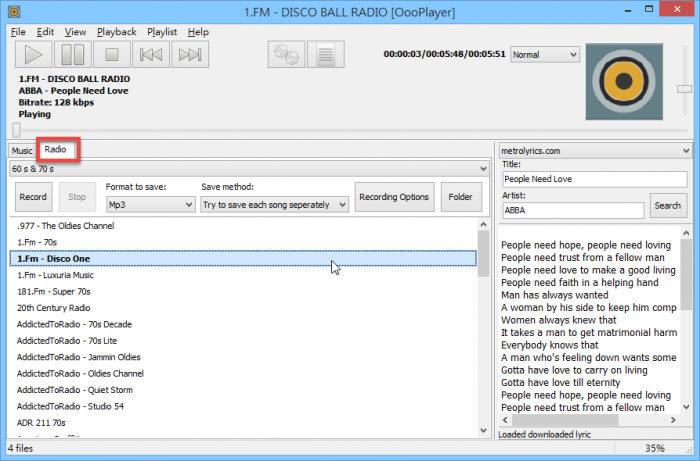This screenshot has width=700, height=461.
Task: Click the lyrics horizontal scroll right arrow
Action: (x=673, y=420)
